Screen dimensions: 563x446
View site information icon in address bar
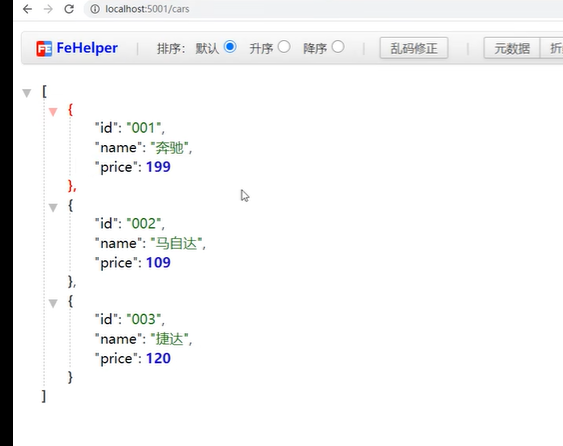95,9
